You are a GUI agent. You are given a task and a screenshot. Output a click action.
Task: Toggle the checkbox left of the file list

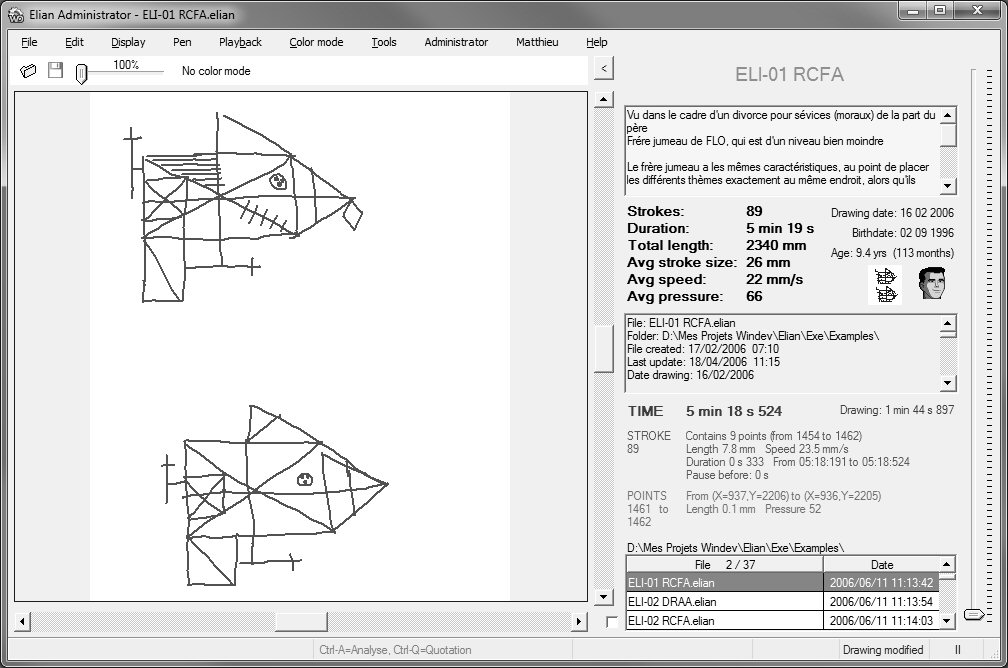point(612,622)
